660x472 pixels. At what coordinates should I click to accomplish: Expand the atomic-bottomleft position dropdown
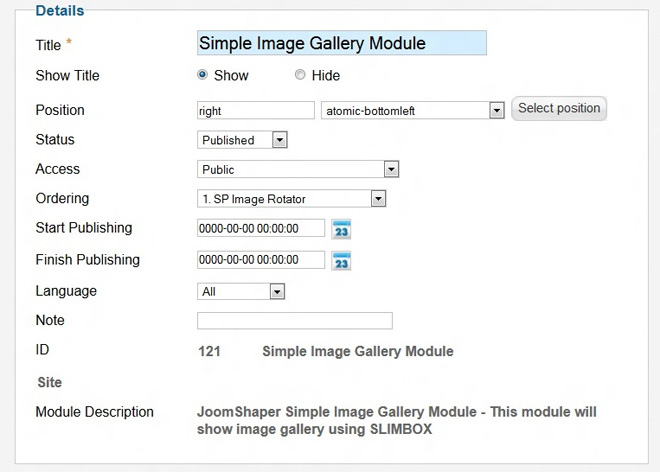click(496, 110)
